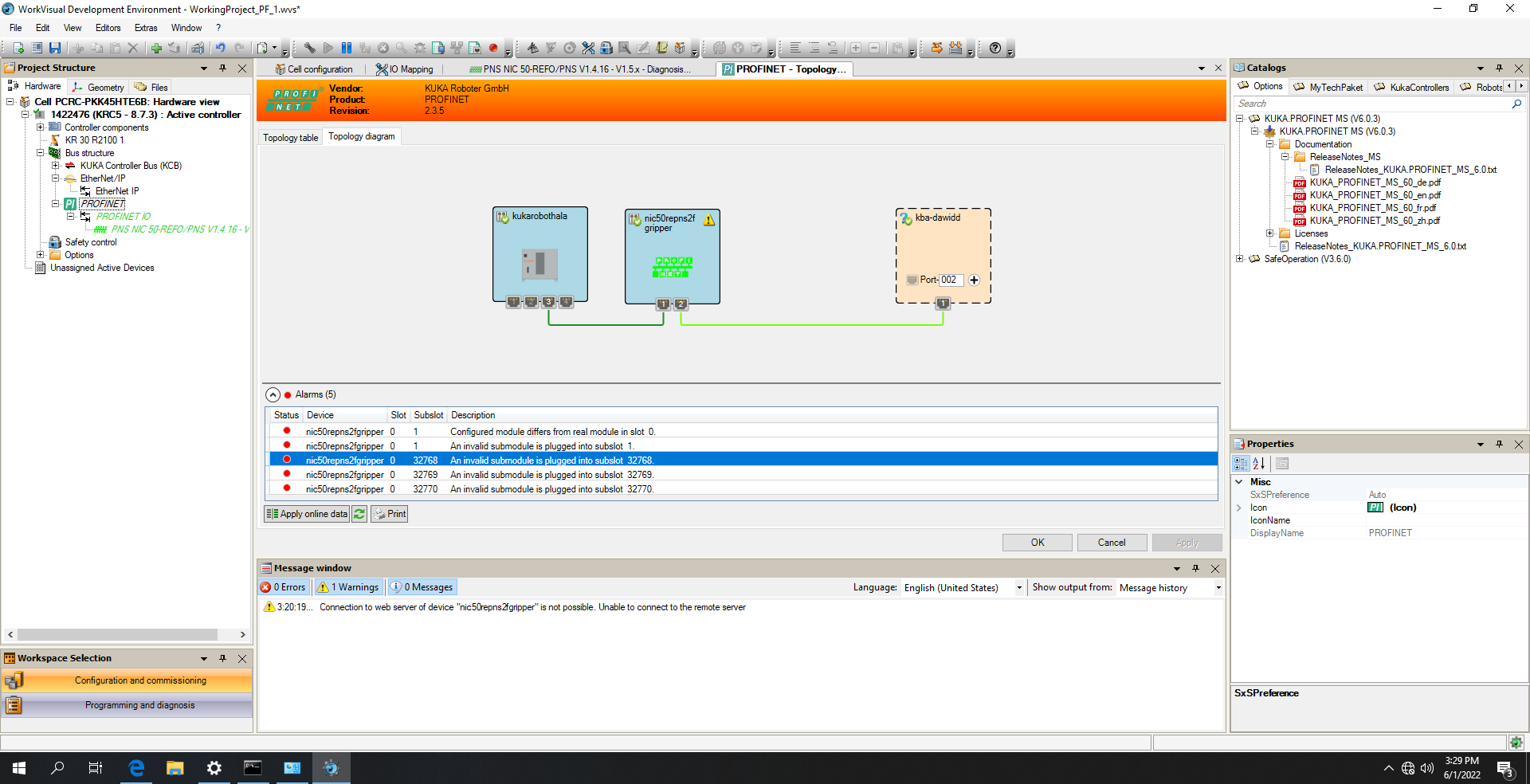Click the Cancel button
The height and width of the screenshot is (784, 1530).
pos(1112,543)
